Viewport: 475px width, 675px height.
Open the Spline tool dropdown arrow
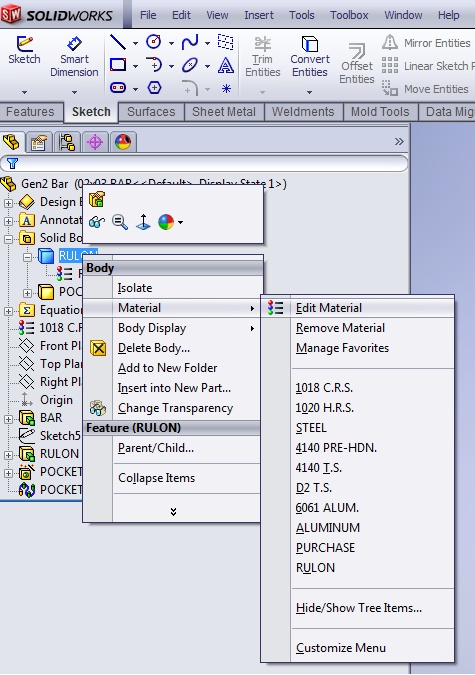208,43
